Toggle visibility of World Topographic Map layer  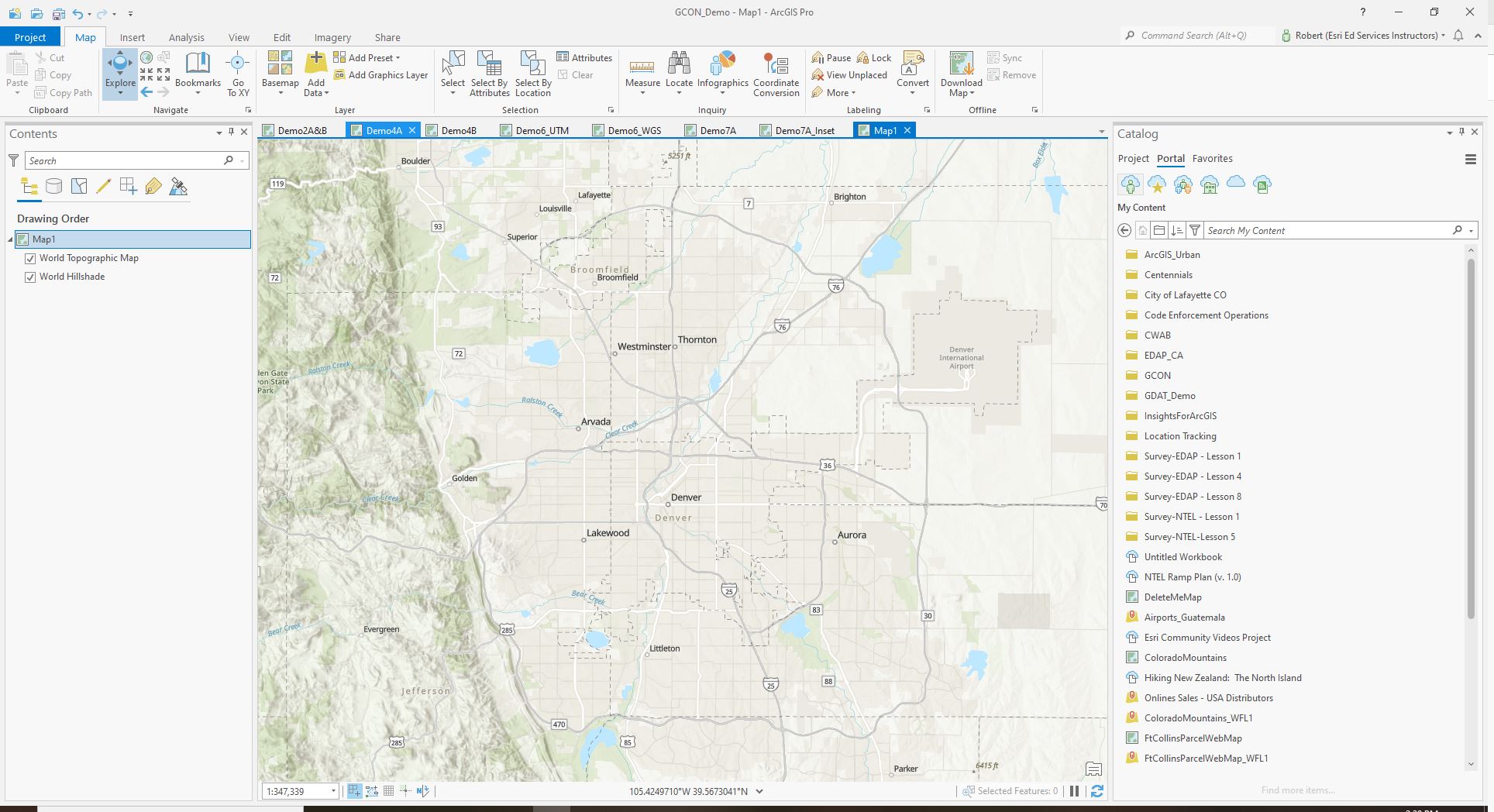click(x=30, y=258)
